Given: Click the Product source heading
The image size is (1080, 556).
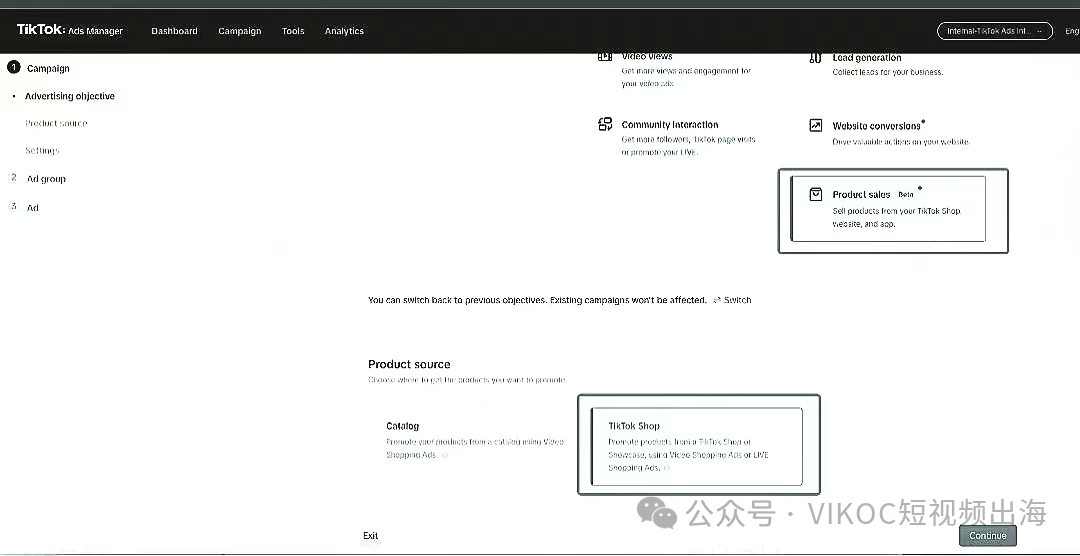Looking at the screenshot, I should click(x=409, y=364).
